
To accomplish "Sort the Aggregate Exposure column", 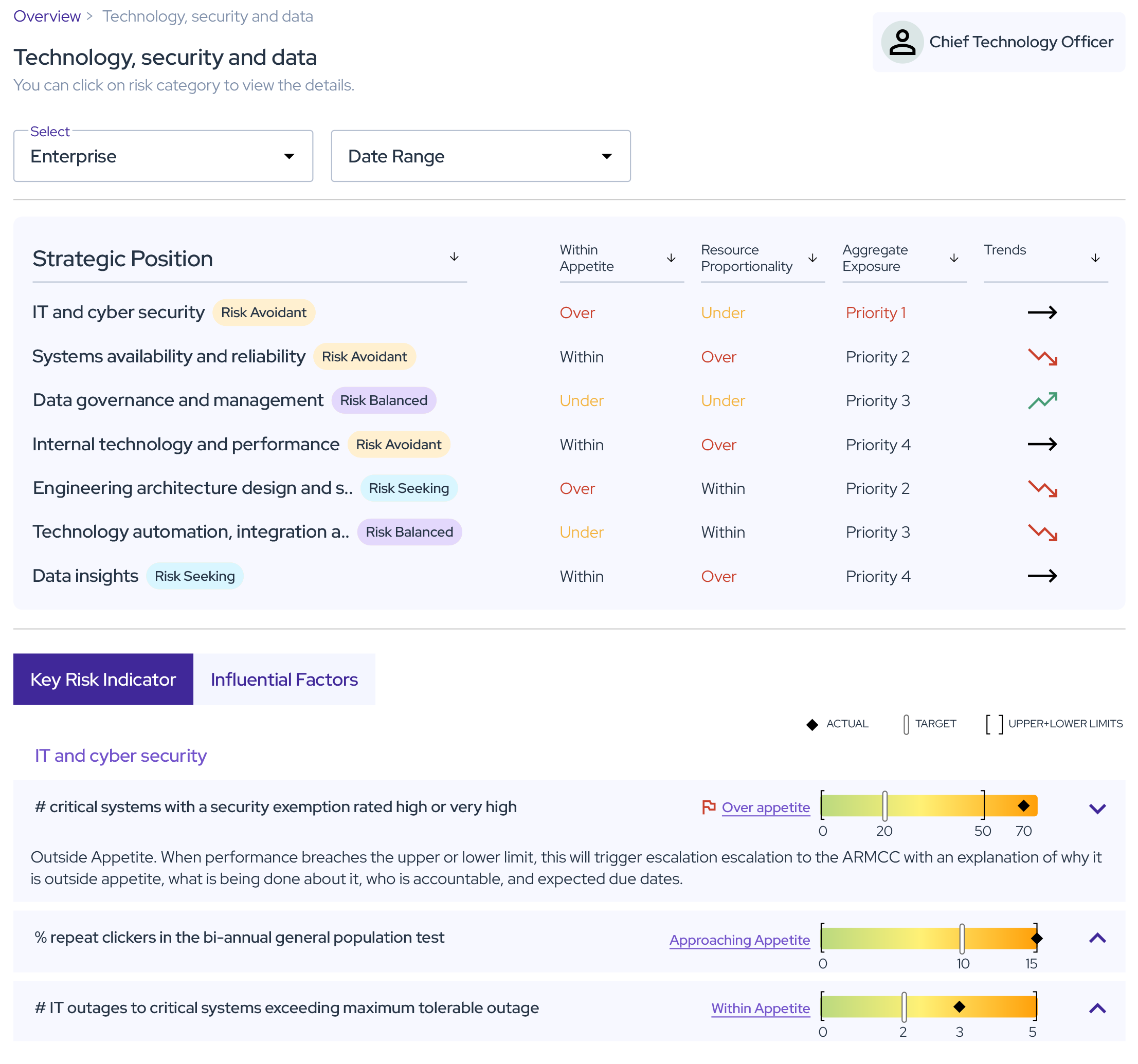I will tap(954, 258).
